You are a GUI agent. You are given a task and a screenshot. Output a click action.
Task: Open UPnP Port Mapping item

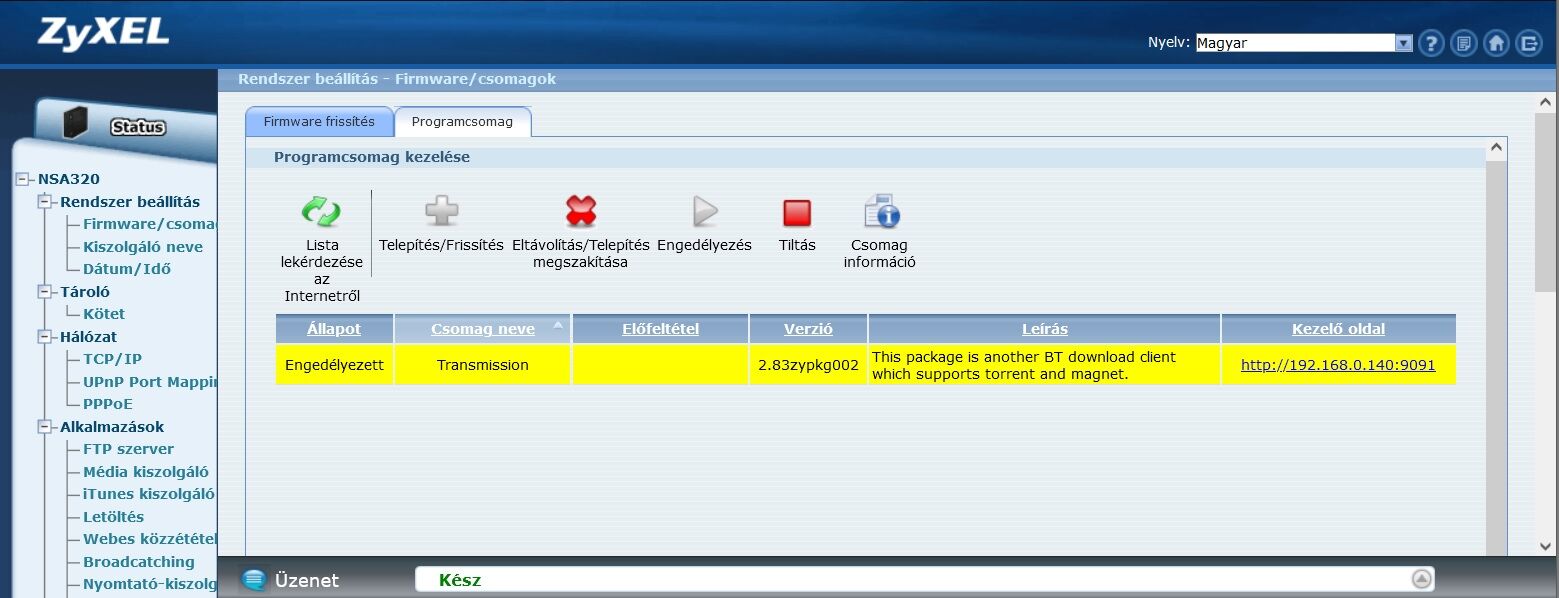(150, 382)
